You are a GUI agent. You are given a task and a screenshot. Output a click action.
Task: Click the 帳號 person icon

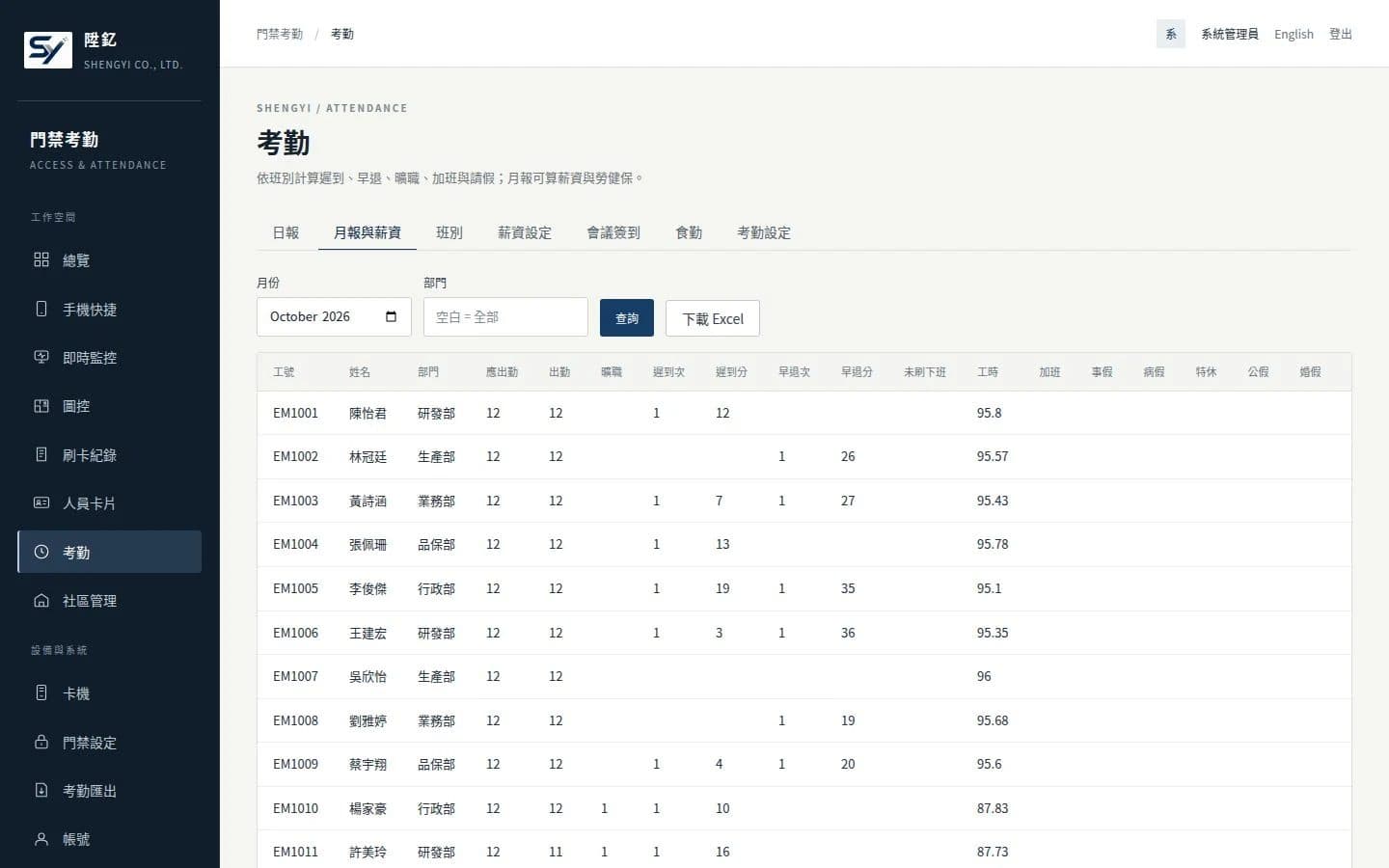tap(41, 839)
